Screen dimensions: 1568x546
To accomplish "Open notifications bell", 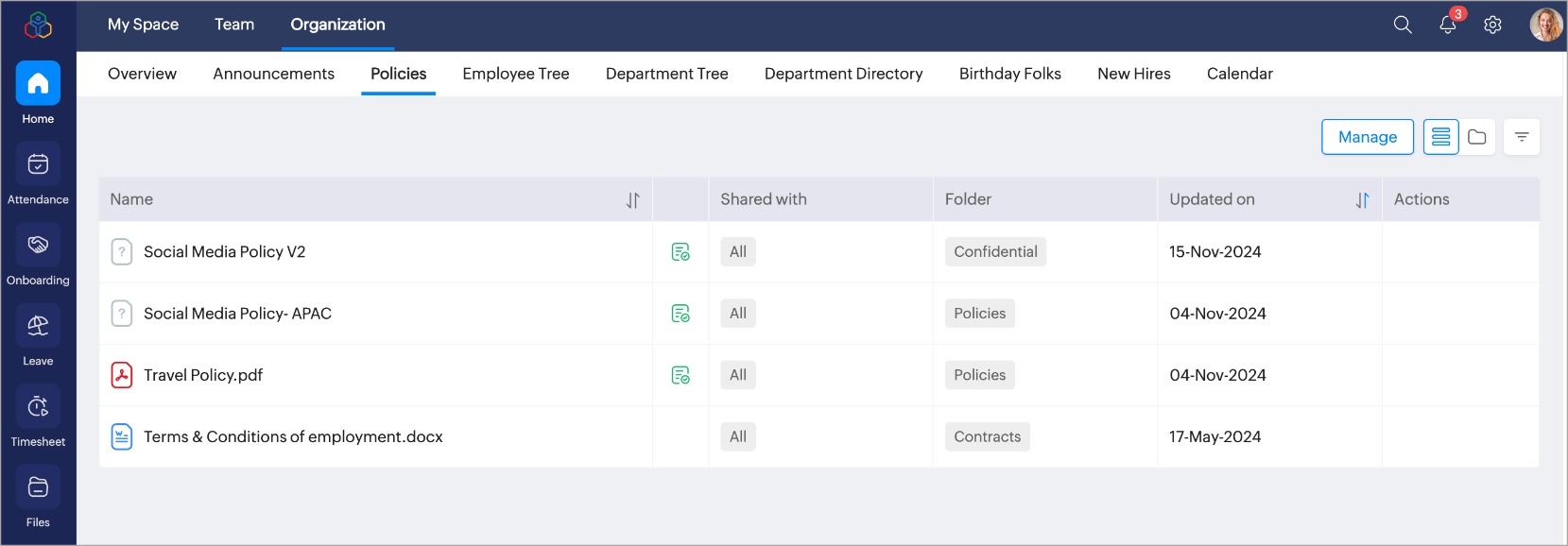I will (x=1447, y=25).
